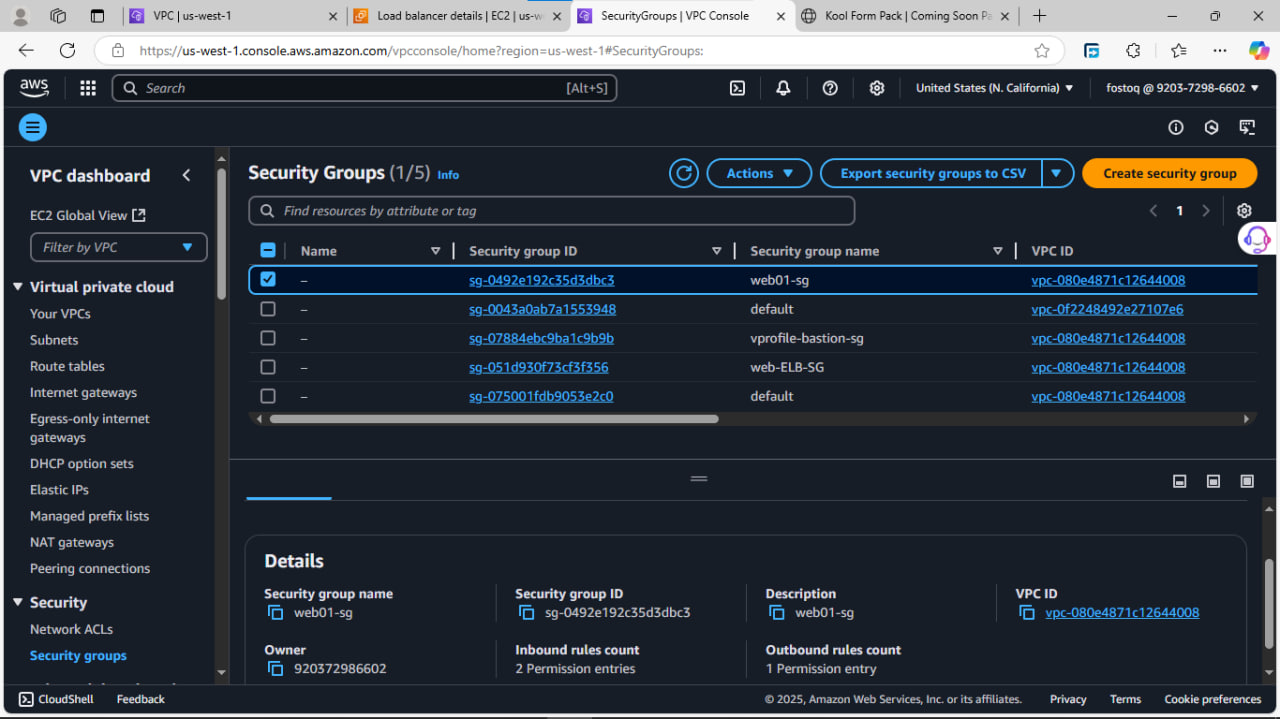Focus the AWS top Search box
This screenshot has width=1280, height=719.
365,88
